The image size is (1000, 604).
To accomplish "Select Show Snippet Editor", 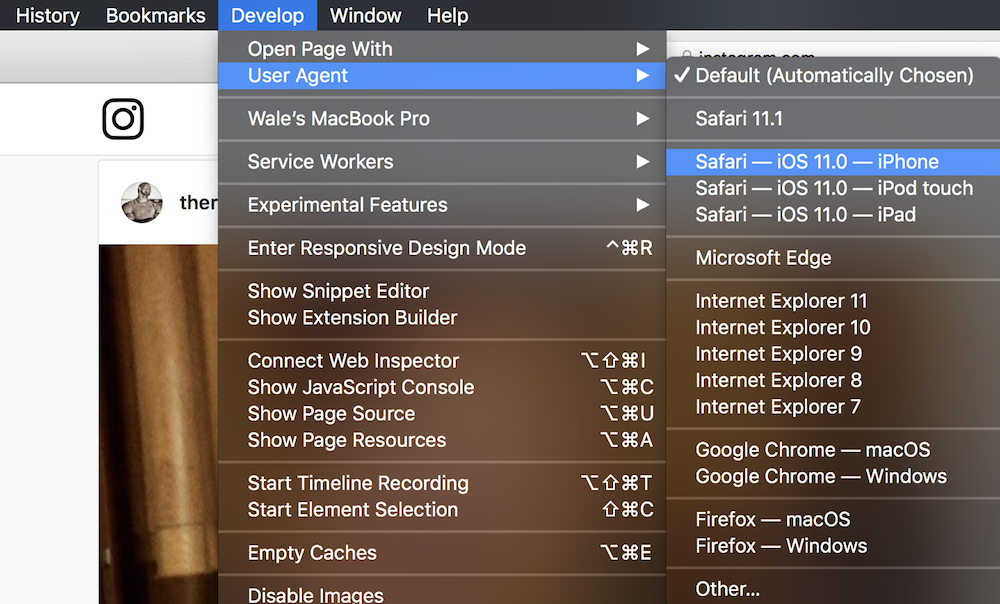I will (x=442, y=291).
